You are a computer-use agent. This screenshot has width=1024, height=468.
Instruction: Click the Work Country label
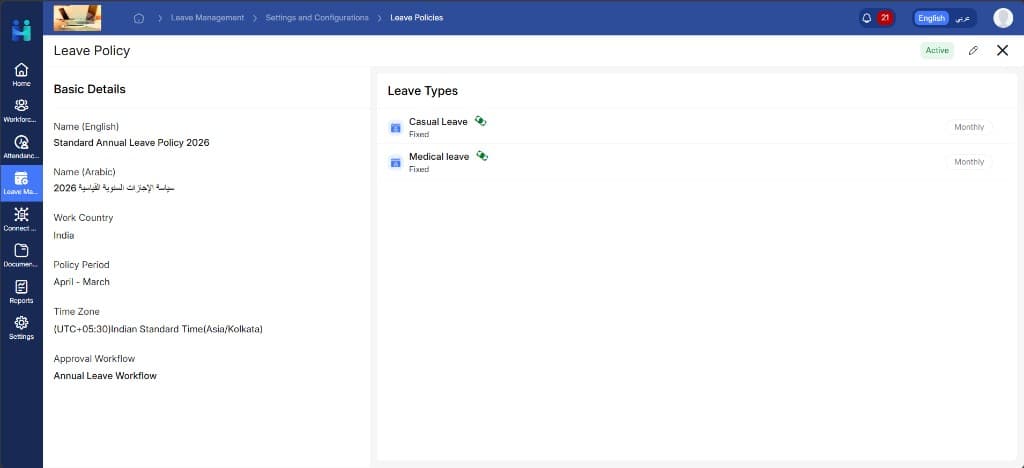83,218
